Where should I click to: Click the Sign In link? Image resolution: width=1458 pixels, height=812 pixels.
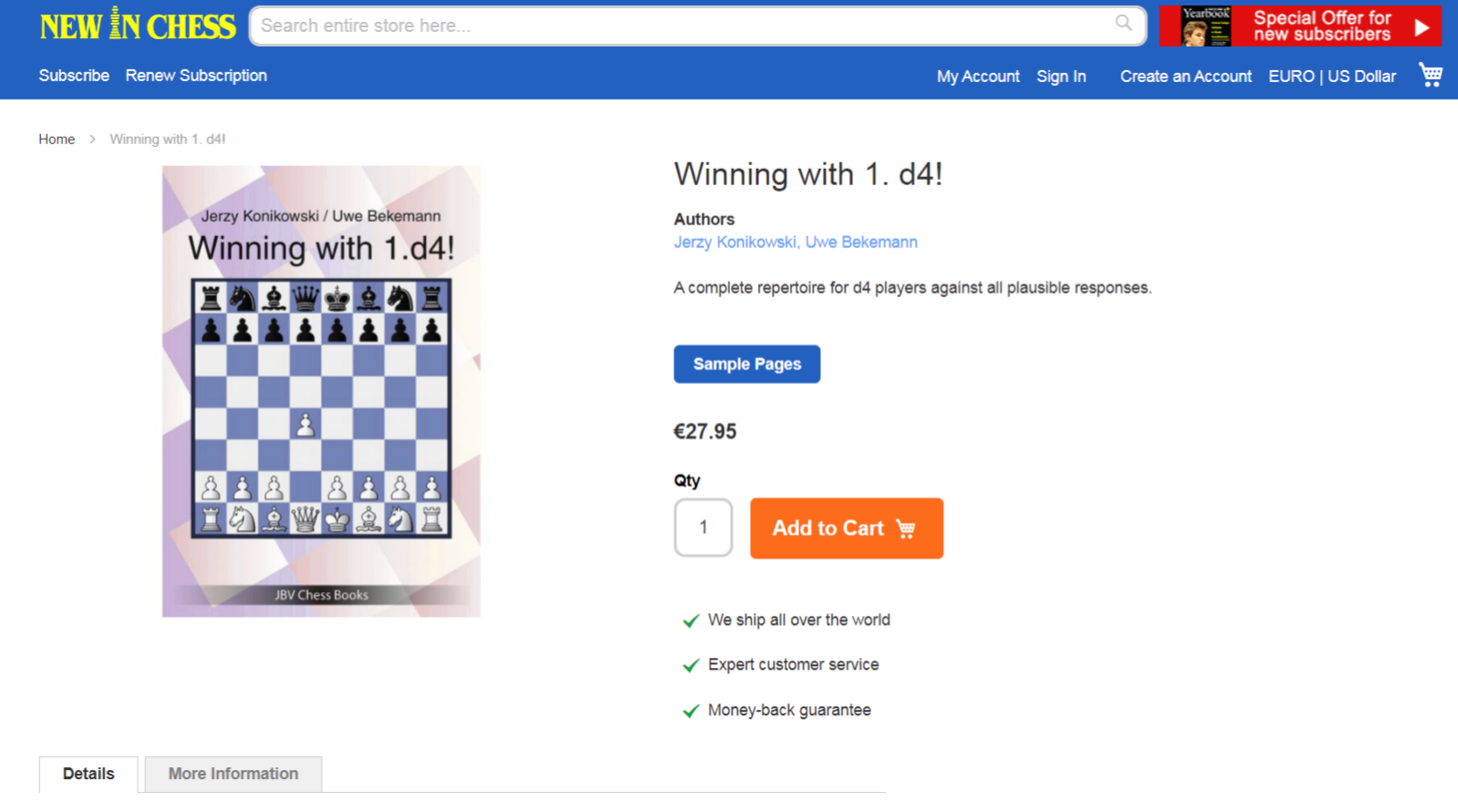click(x=1061, y=77)
